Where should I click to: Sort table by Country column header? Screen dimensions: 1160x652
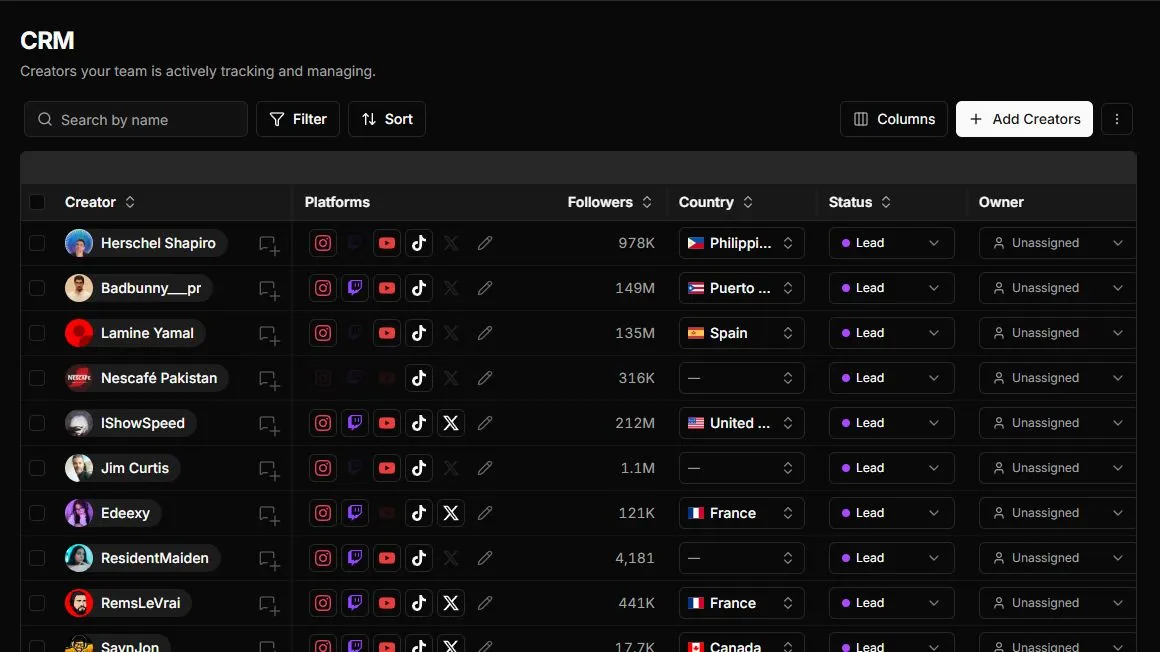pos(715,202)
